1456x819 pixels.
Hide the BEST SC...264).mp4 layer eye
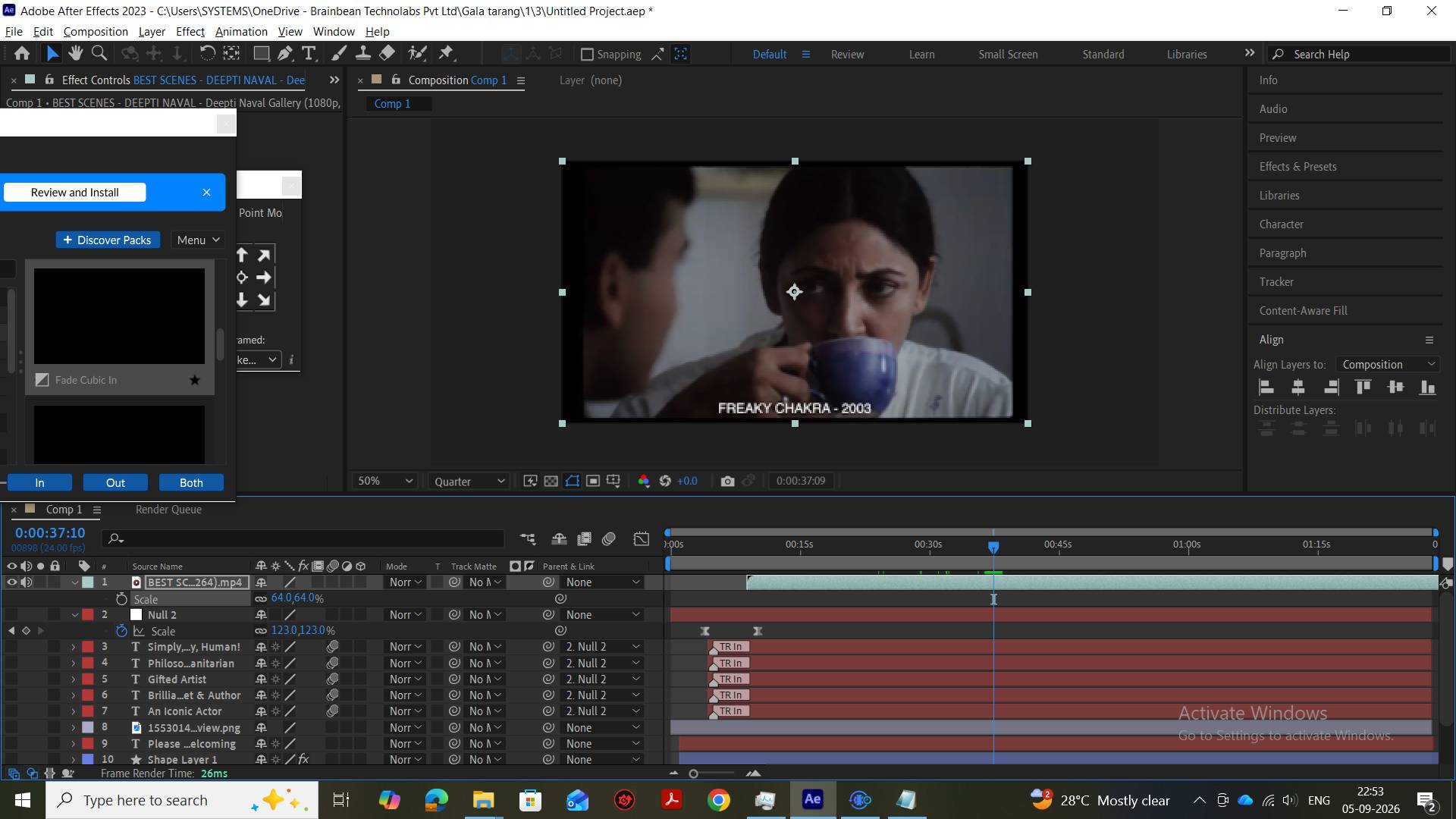(x=11, y=582)
